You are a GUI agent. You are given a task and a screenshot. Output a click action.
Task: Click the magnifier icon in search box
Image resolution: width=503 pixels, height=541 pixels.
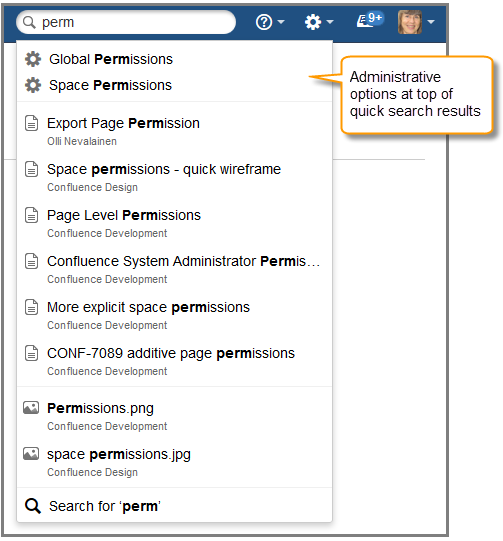click(29, 22)
